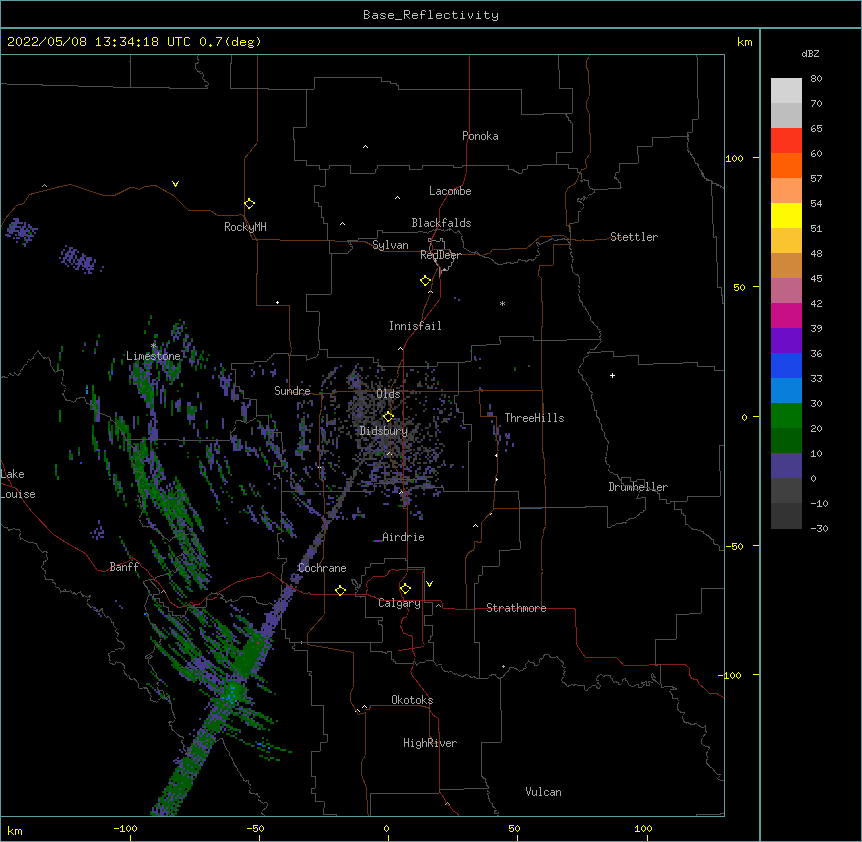Click the Strathmore town label

[x=516, y=608]
